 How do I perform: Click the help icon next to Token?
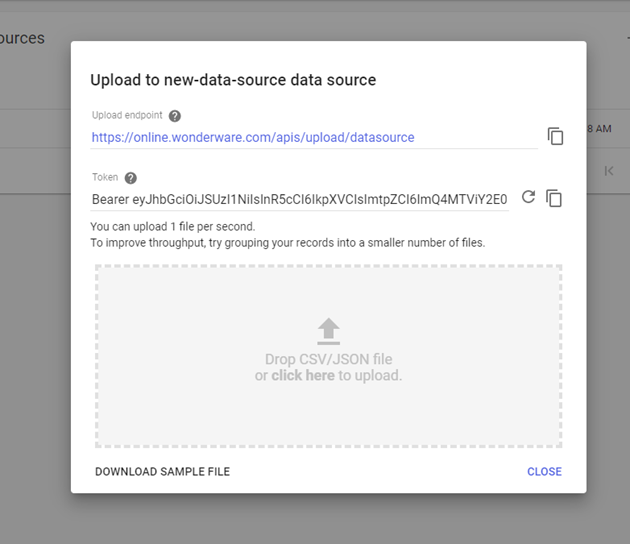pos(131,178)
